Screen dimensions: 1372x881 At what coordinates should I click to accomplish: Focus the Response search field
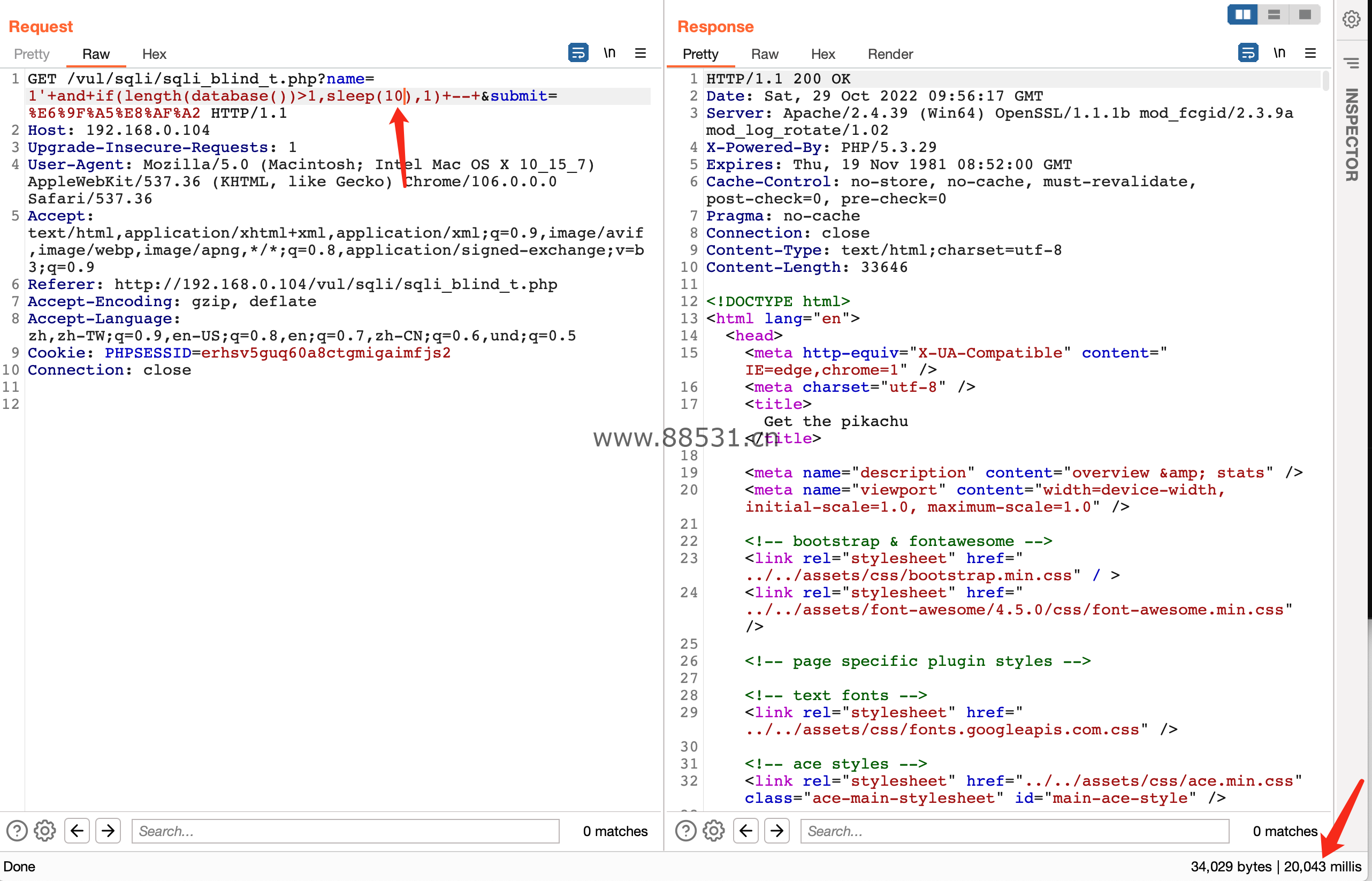[1015, 831]
